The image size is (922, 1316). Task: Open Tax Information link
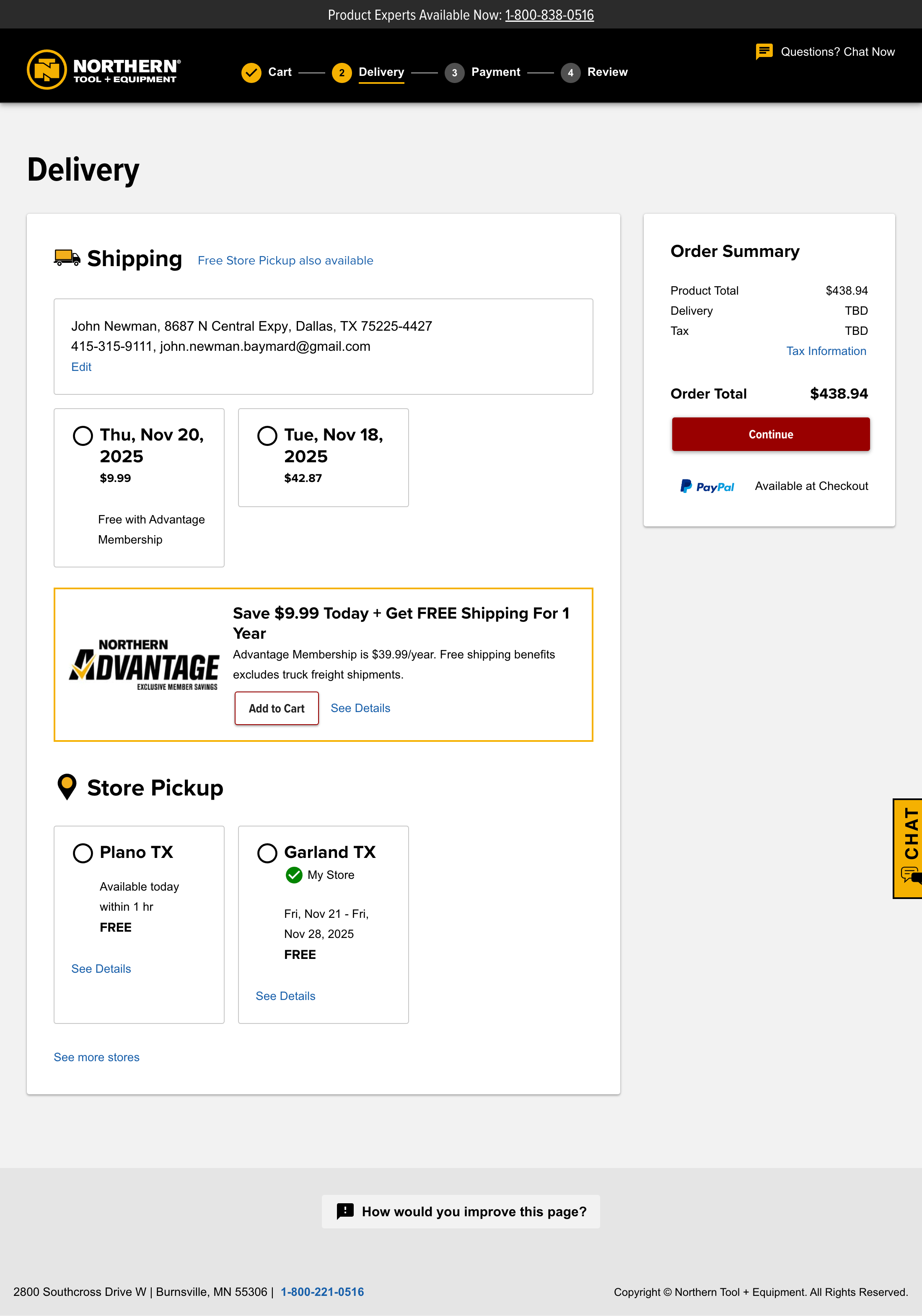(x=826, y=351)
